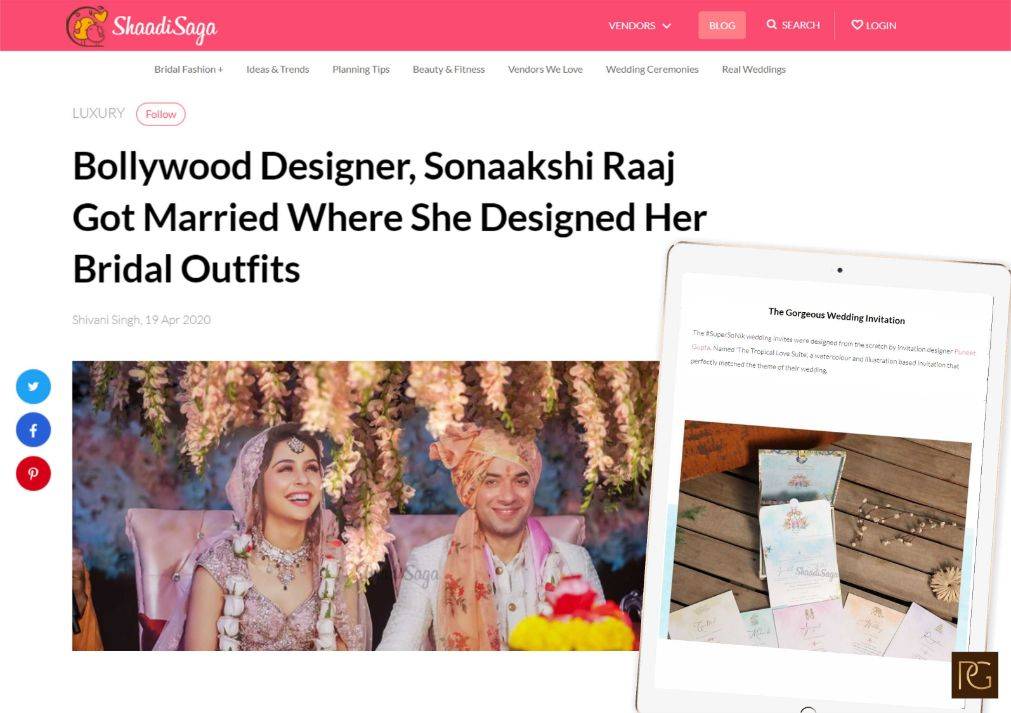Click the heart icon beside Login
The width and height of the screenshot is (1011, 713).
tap(857, 25)
